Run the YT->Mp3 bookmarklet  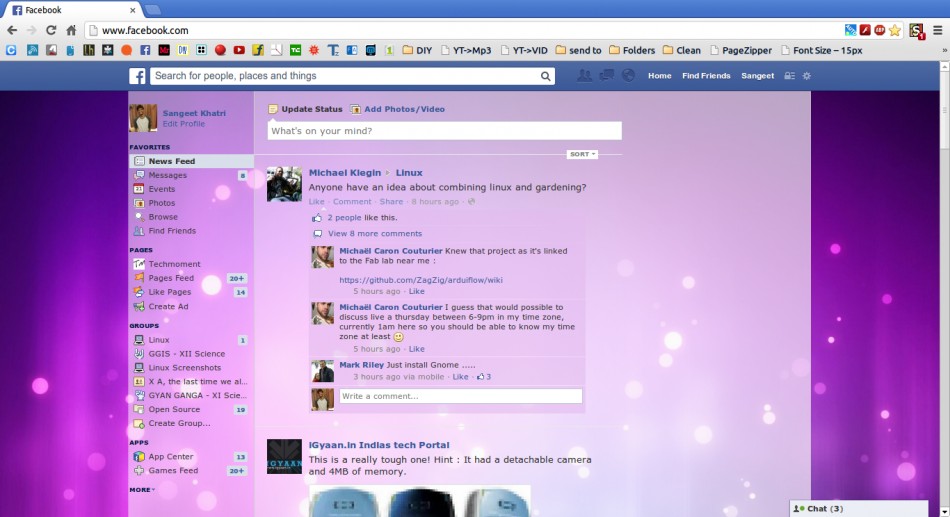click(466, 50)
